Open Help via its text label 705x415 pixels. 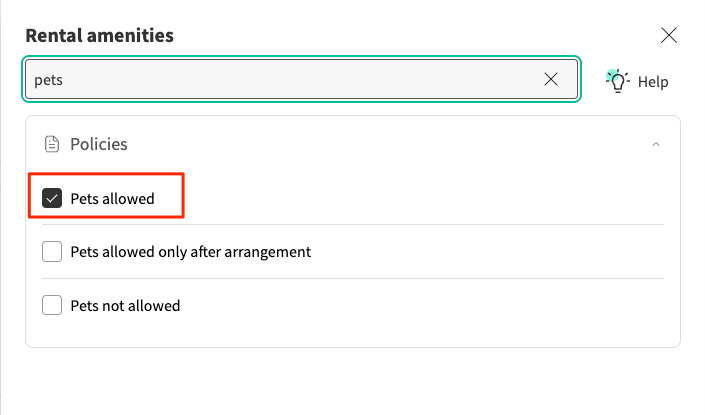[x=653, y=82]
